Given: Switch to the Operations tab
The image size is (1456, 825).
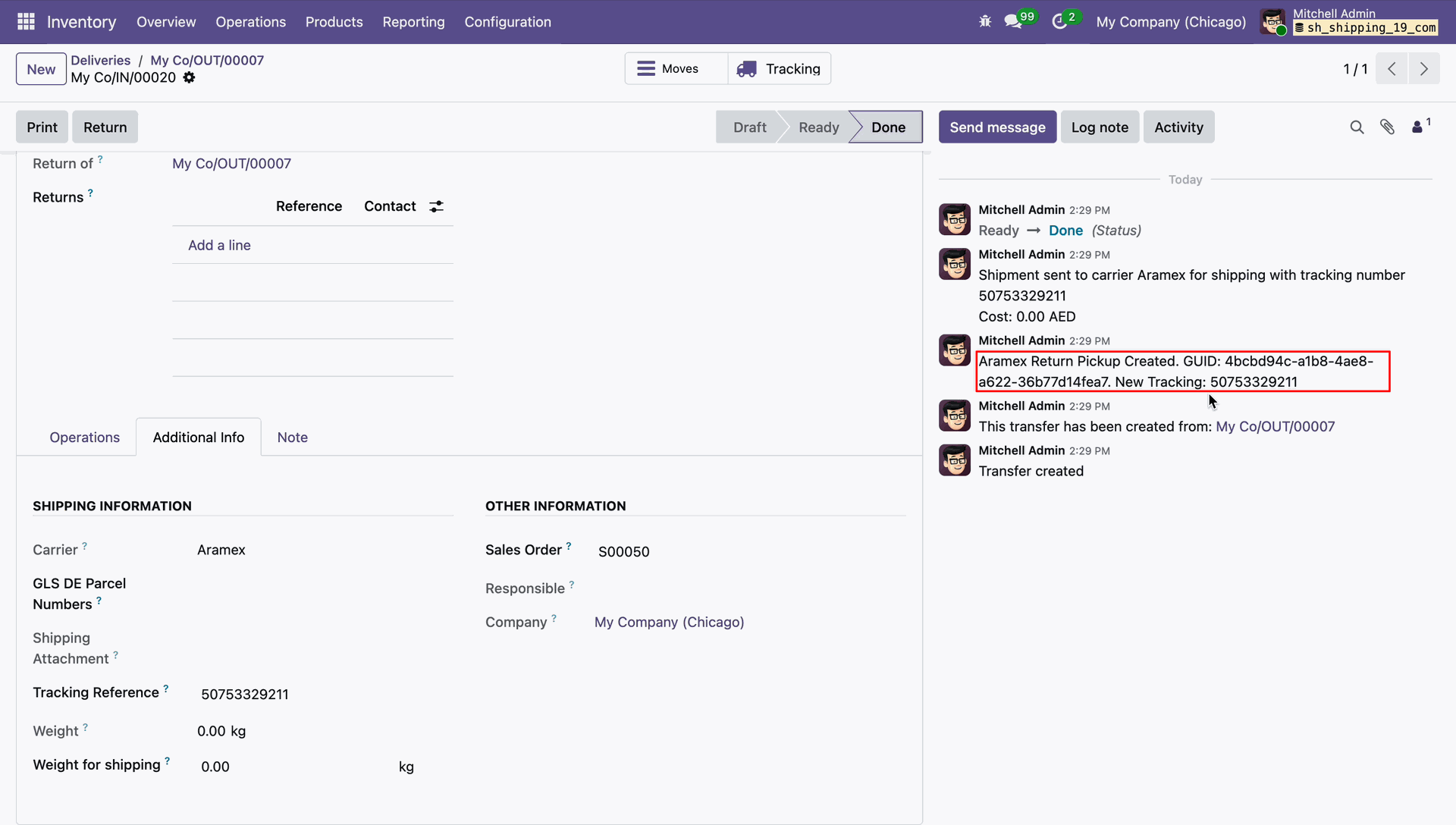Looking at the screenshot, I should [x=84, y=438].
